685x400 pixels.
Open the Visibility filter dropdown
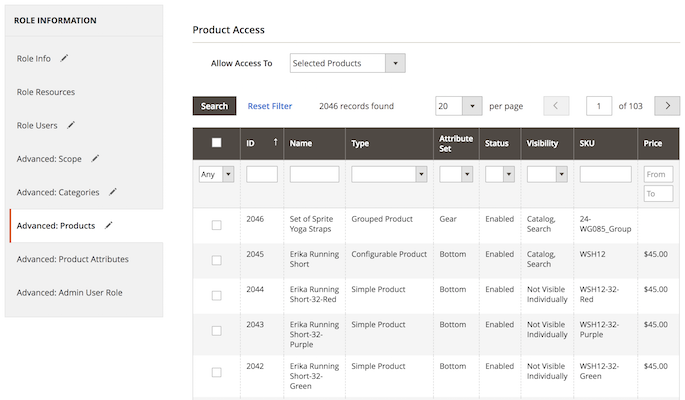click(548, 174)
